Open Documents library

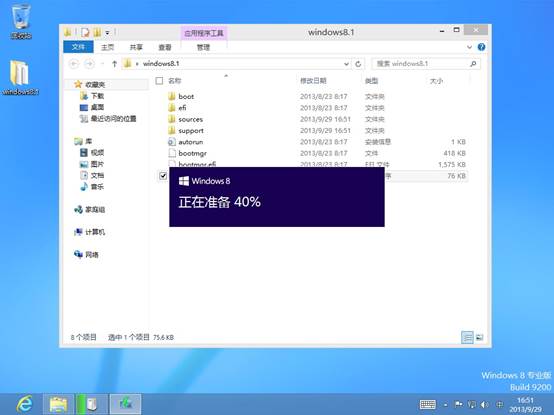coord(97,175)
